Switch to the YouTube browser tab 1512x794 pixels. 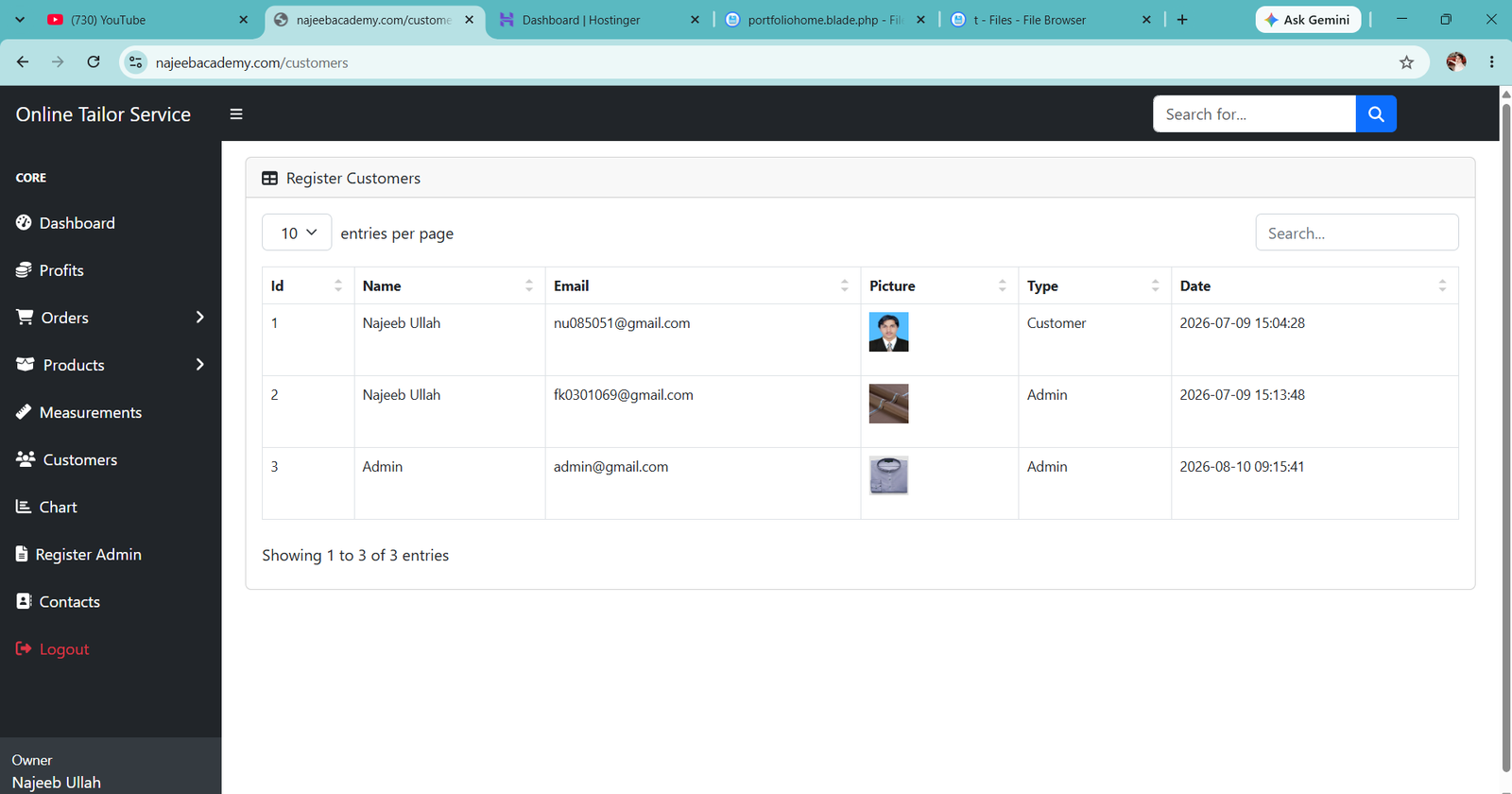[148, 20]
